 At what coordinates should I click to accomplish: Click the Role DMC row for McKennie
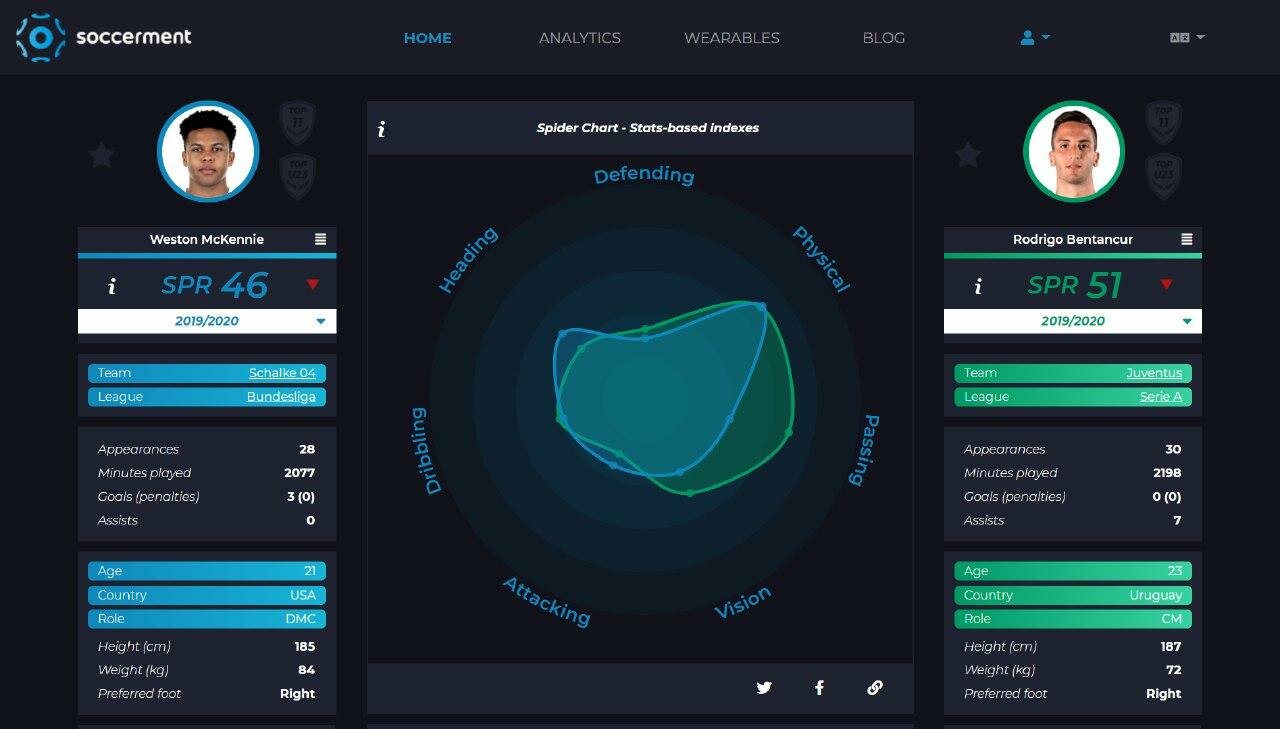click(207, 619)
